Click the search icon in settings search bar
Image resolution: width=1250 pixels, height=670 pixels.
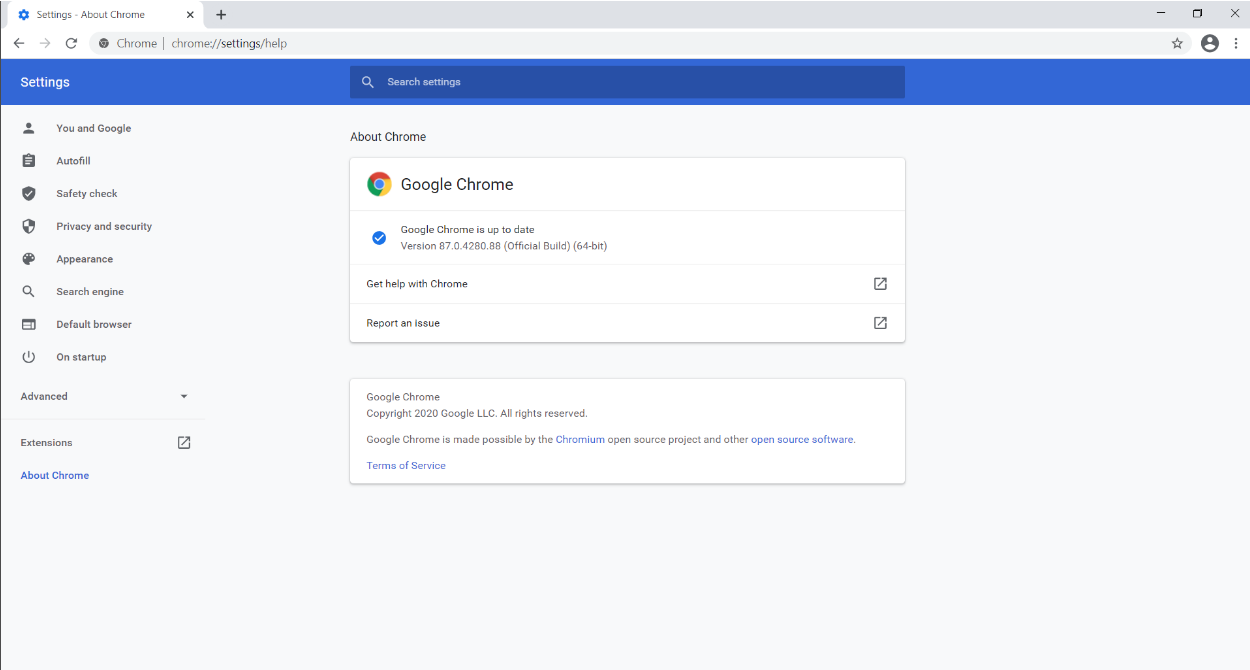click(368, 82)
